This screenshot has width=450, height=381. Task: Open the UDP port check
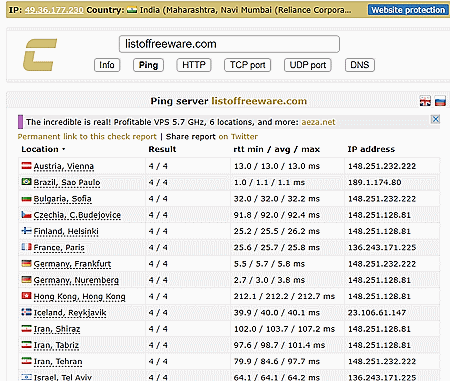click(308, 65)
